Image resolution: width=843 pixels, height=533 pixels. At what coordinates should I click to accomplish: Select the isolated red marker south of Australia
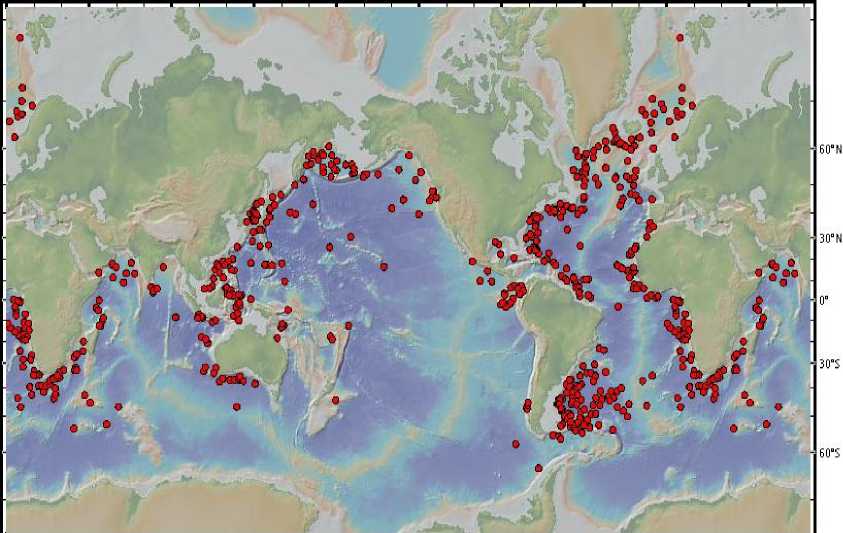tap(237, 407)
